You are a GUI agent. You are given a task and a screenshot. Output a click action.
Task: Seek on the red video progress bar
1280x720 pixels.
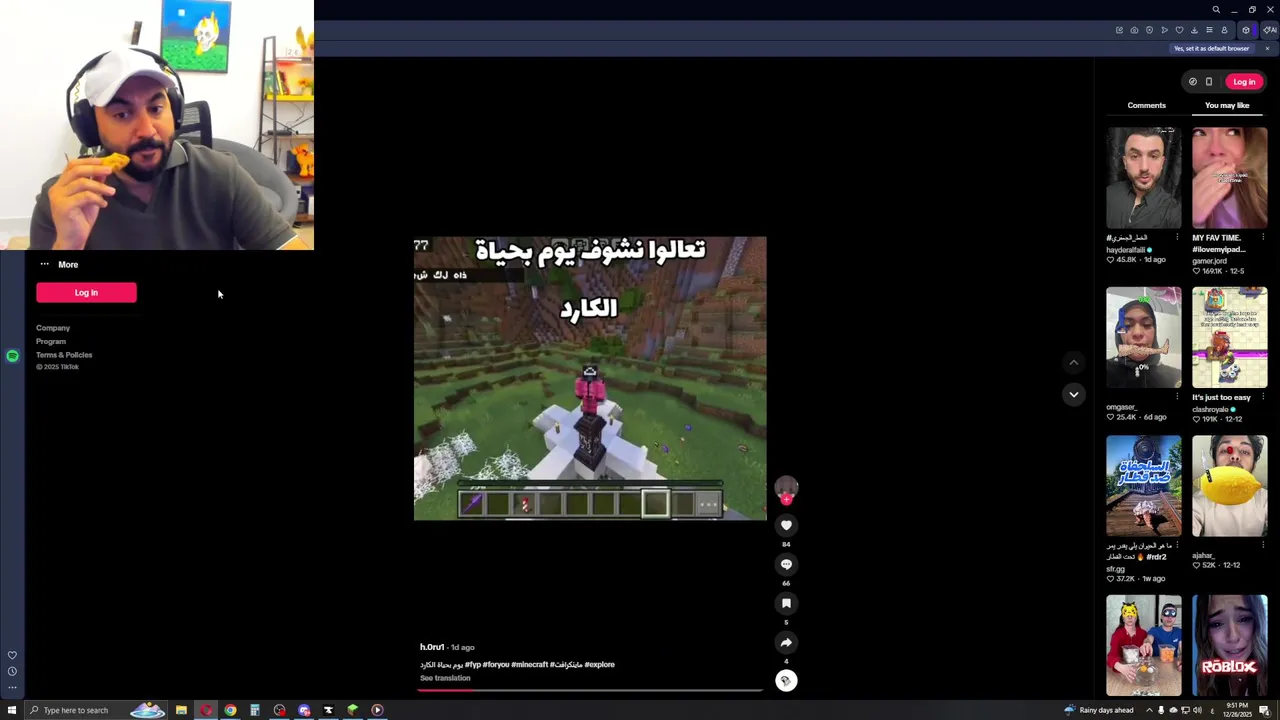click(590, 690)
